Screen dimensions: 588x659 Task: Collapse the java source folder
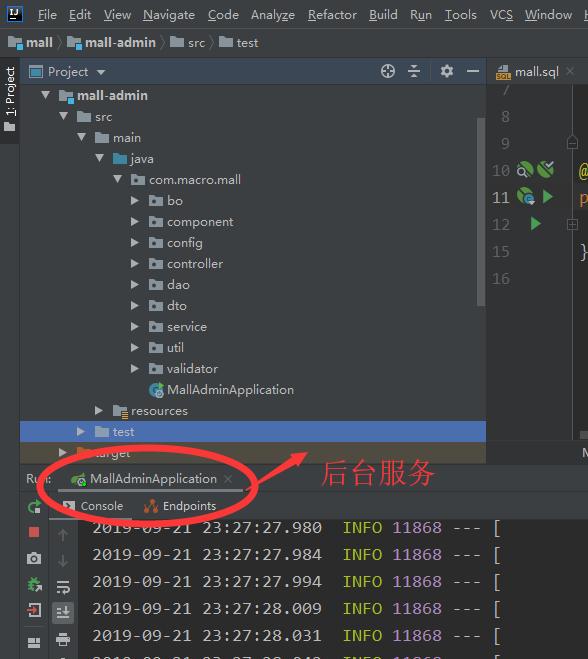(100, 158)
